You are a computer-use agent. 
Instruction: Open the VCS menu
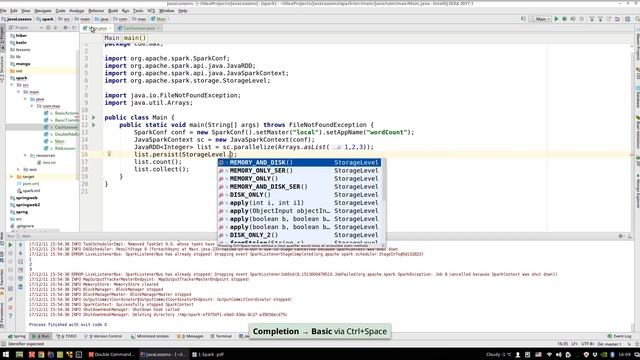tap(151, 11)
